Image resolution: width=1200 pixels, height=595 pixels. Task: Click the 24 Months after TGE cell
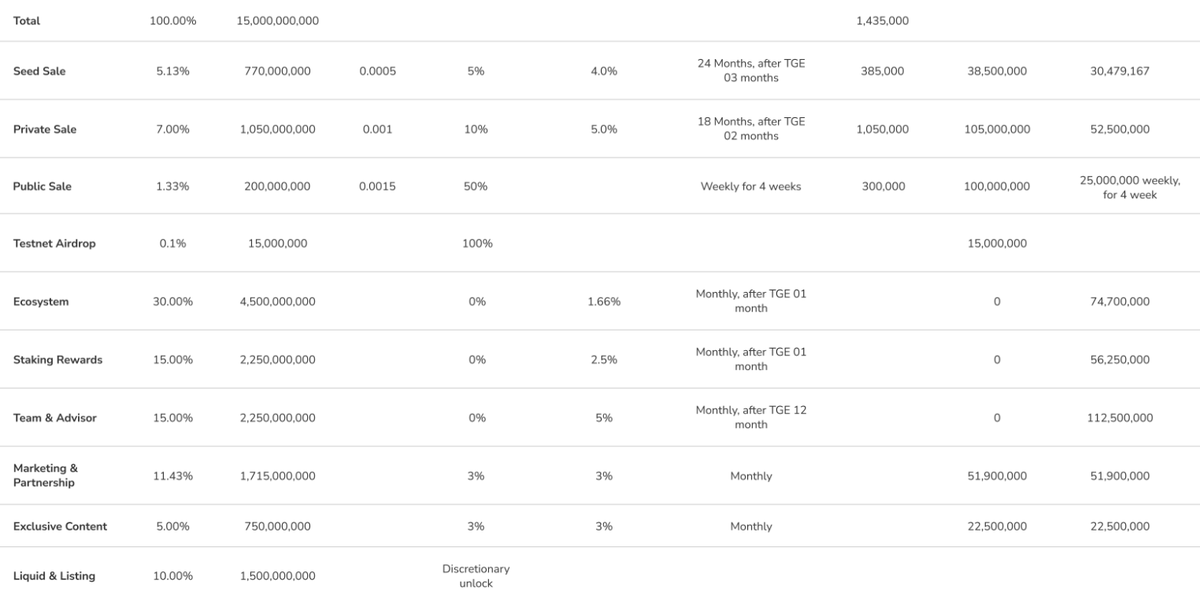click(750, 70)
